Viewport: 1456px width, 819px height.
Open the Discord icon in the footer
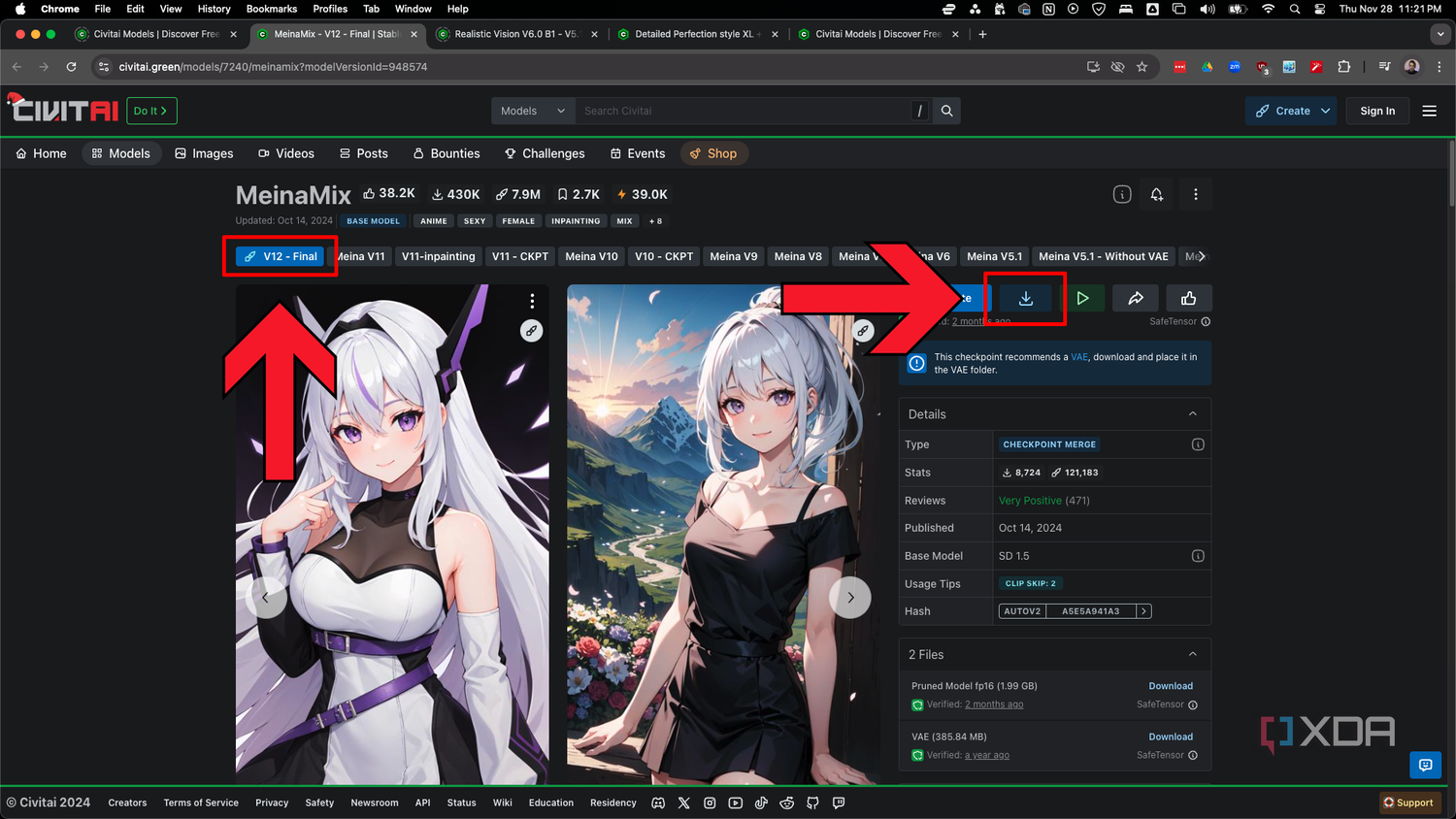tap(658, 803)
